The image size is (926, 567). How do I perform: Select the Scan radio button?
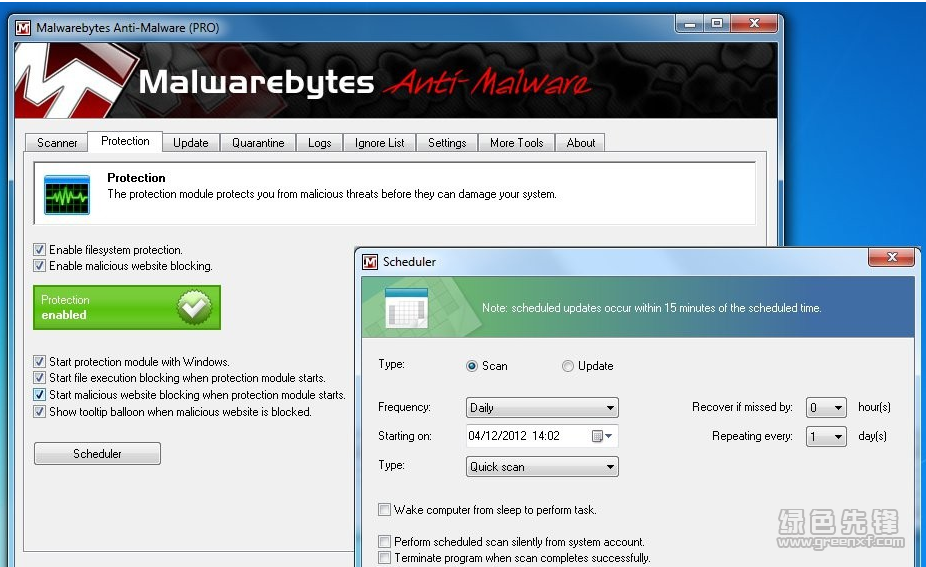[x=472, y=366]
